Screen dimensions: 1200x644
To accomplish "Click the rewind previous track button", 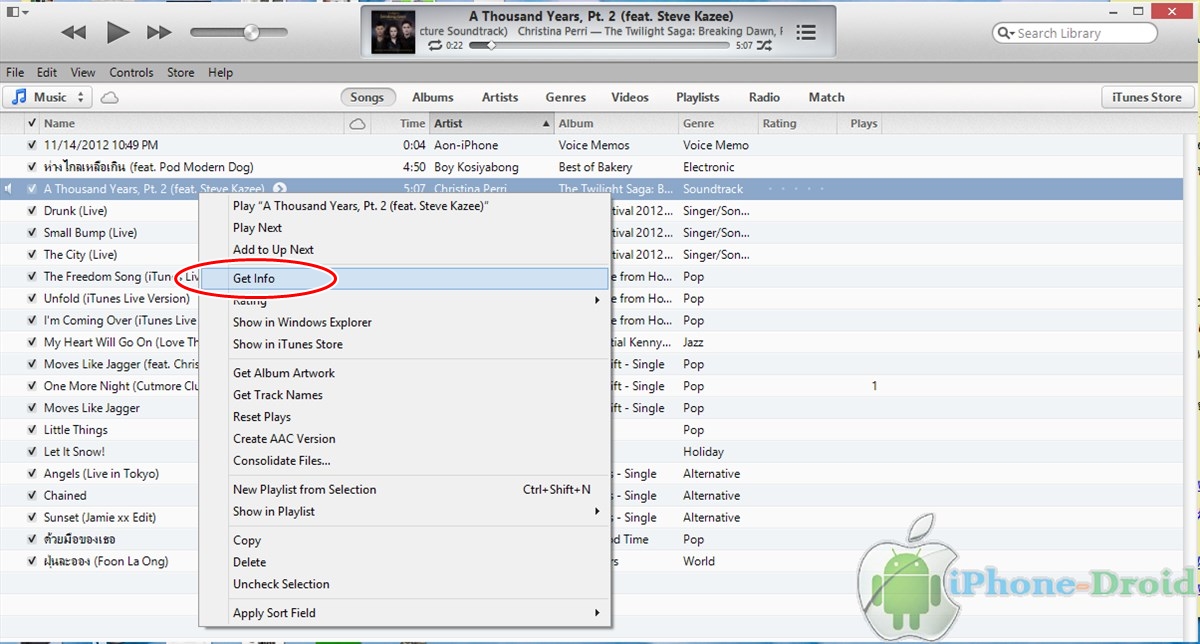I will tap(73, 33).
